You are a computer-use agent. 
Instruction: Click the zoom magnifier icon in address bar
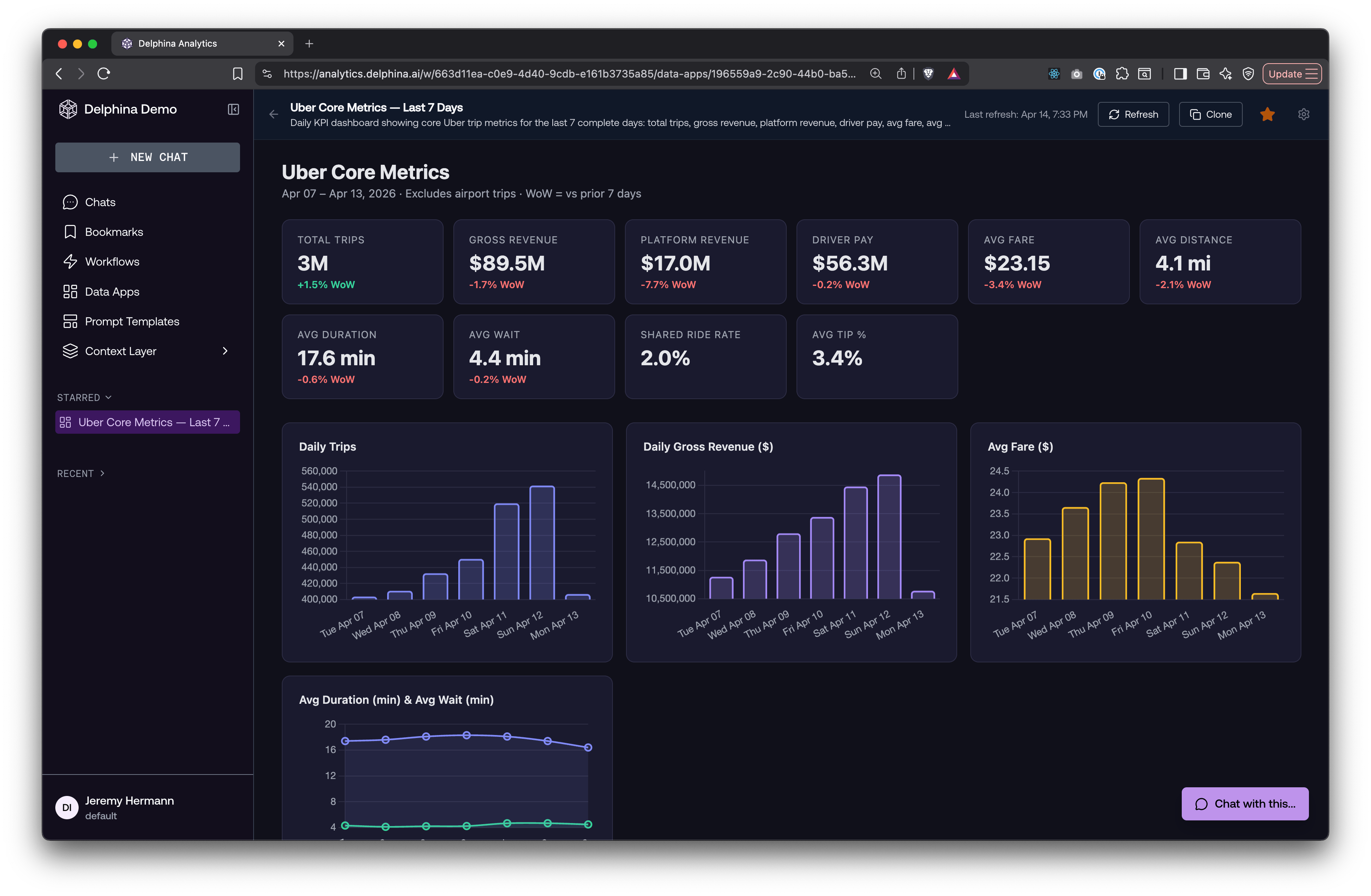tap(875, 74)
